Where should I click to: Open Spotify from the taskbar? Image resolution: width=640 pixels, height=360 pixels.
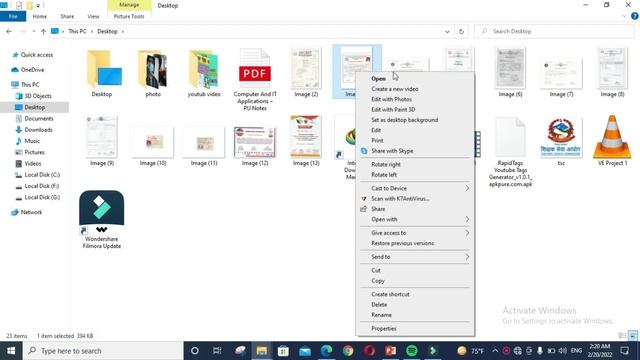411,351
